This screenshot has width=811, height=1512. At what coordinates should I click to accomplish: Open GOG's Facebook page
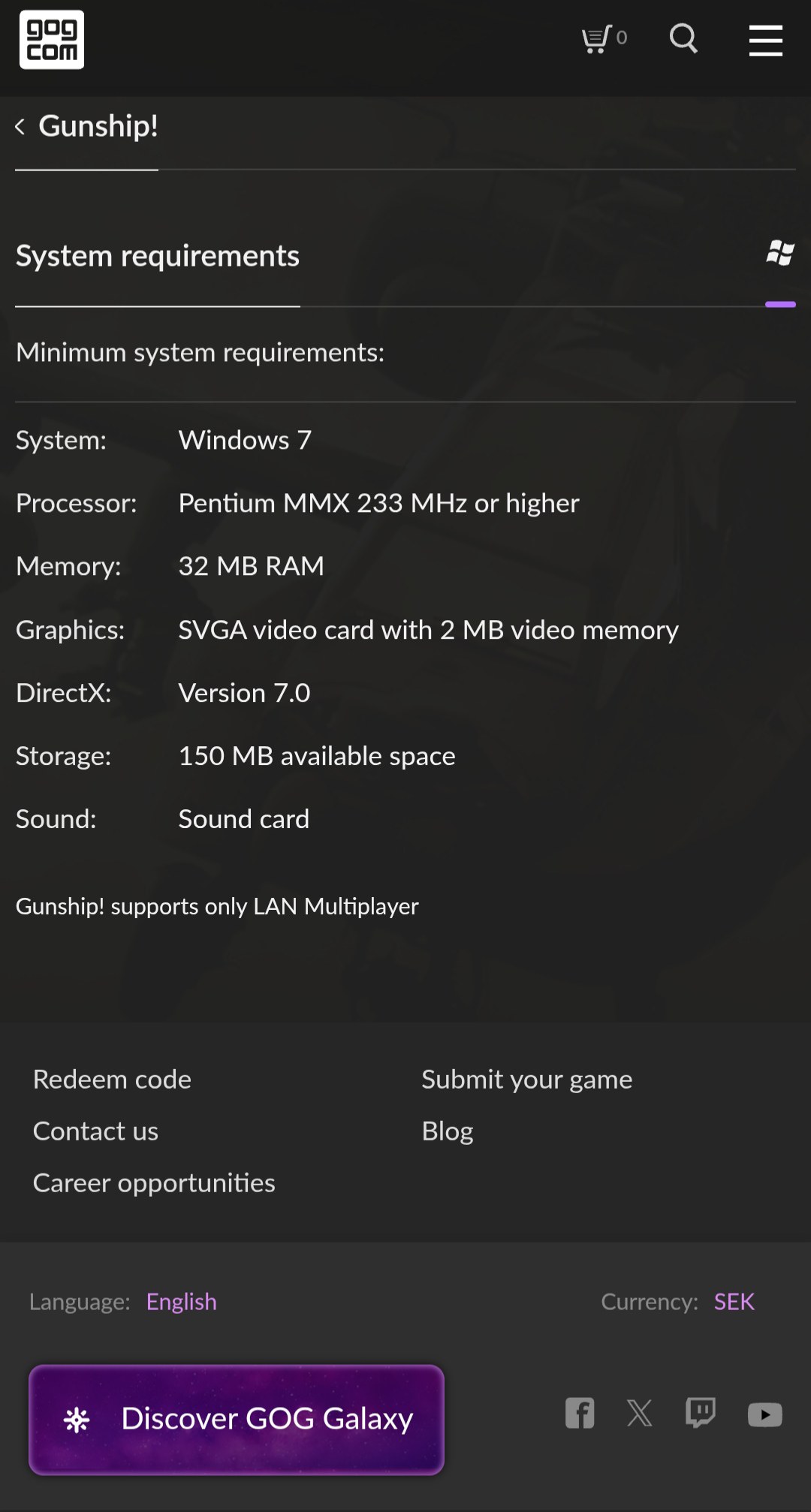point(580,1413)
